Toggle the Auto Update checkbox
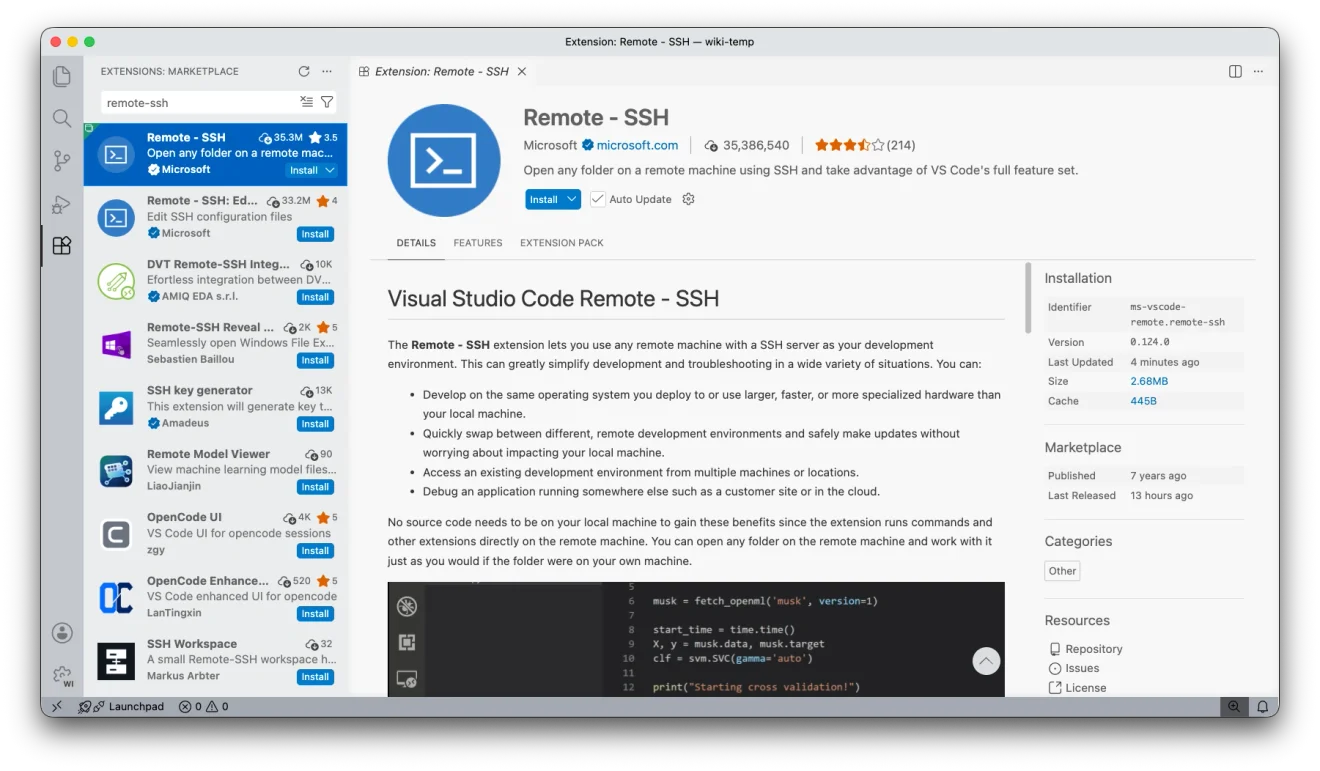1320x771 pixels. click(x=598, y=199)
